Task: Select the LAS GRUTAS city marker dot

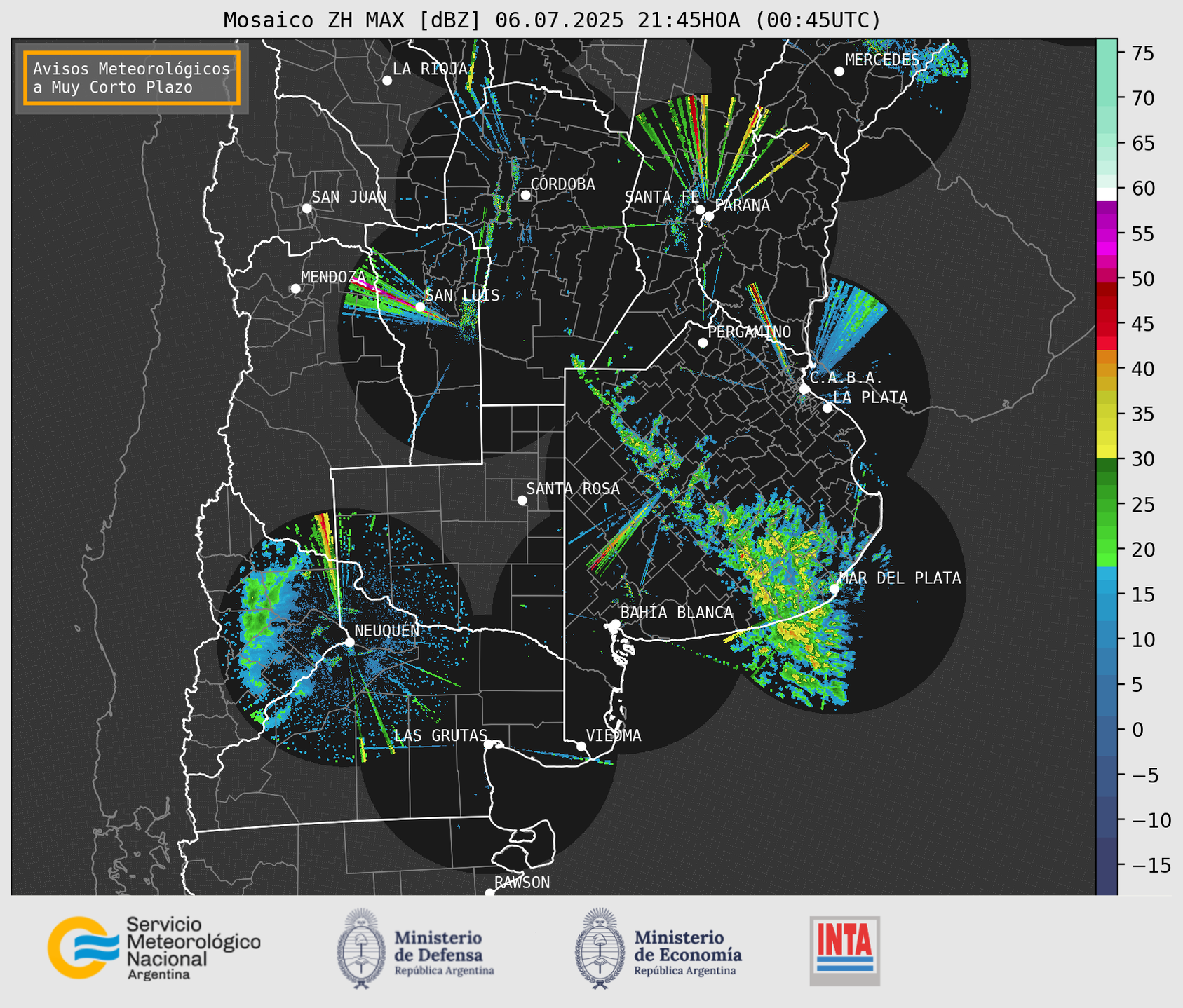Action: click(x=489, y=744)
